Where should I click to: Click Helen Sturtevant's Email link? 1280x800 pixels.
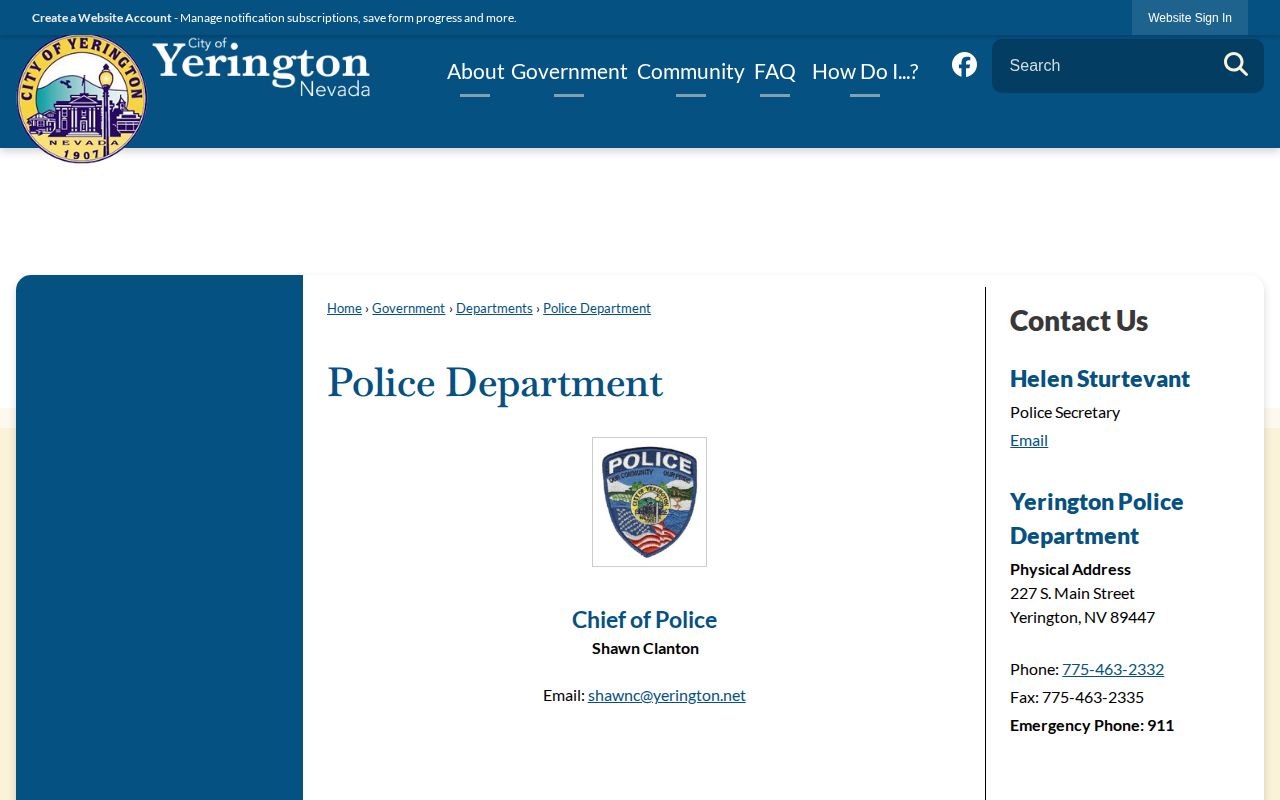[1029, 440]
